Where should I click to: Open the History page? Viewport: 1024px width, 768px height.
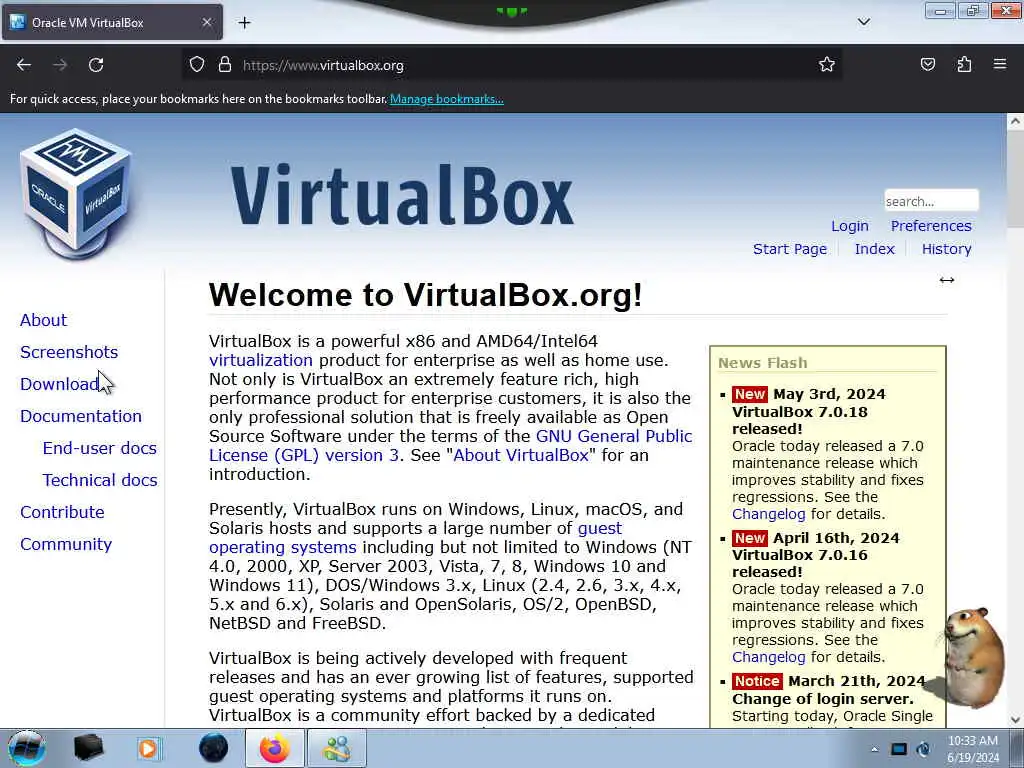pos(946,249)
